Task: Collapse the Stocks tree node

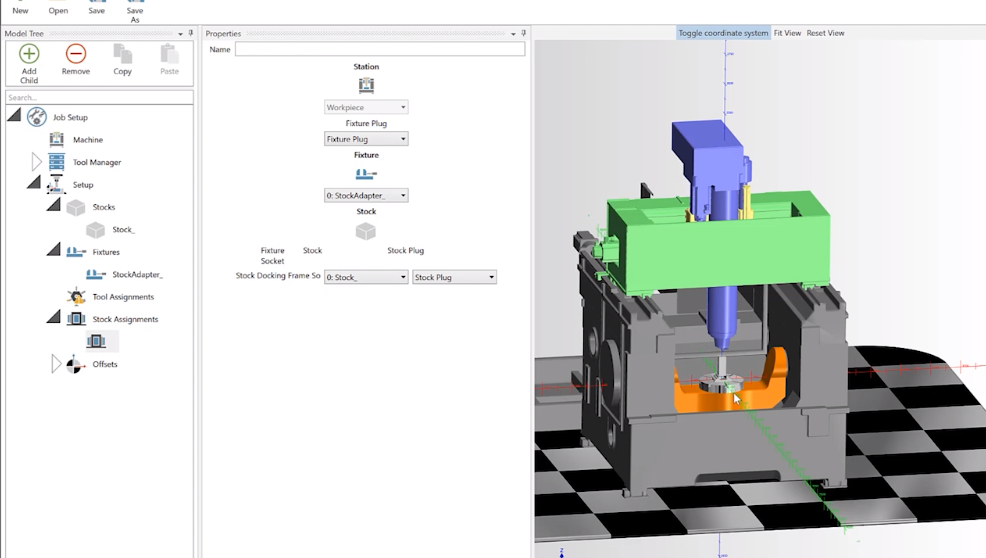Action: [x=54, y=204]
